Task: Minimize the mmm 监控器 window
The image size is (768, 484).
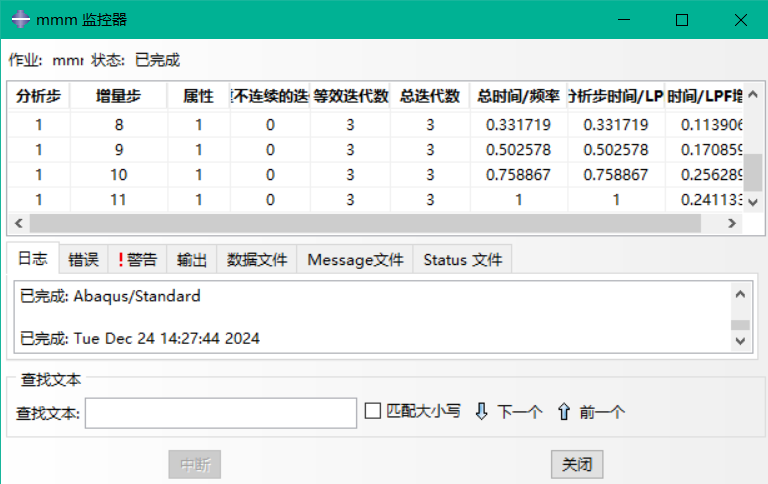Action: click(x=624, y=20)
